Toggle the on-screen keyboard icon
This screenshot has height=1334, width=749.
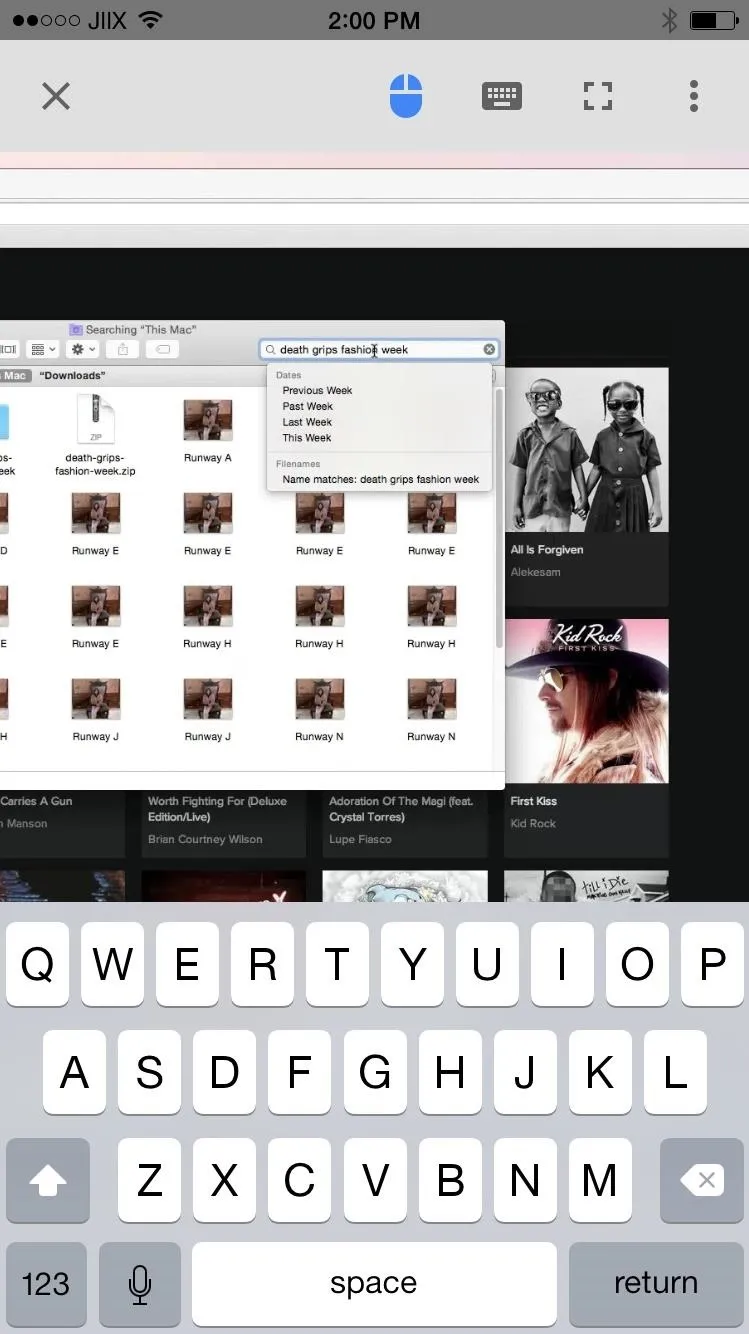pyautogui.click(x=501, y=96)
